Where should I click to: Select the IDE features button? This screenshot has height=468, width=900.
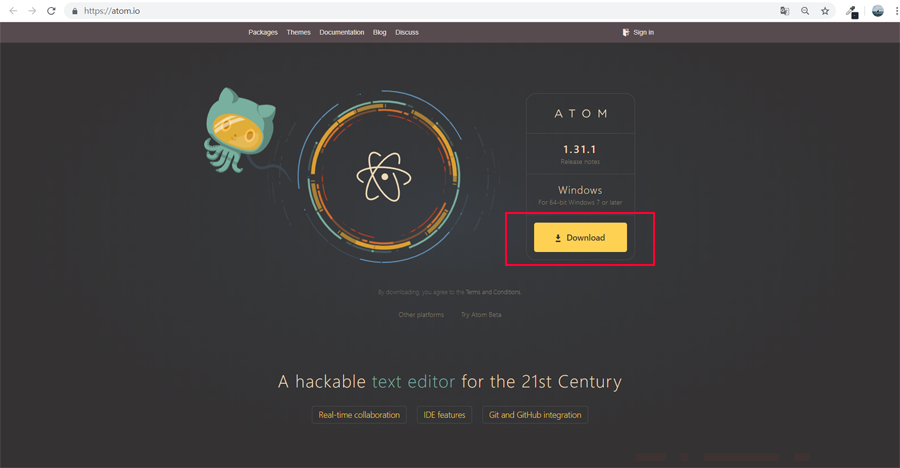point(444,415)
